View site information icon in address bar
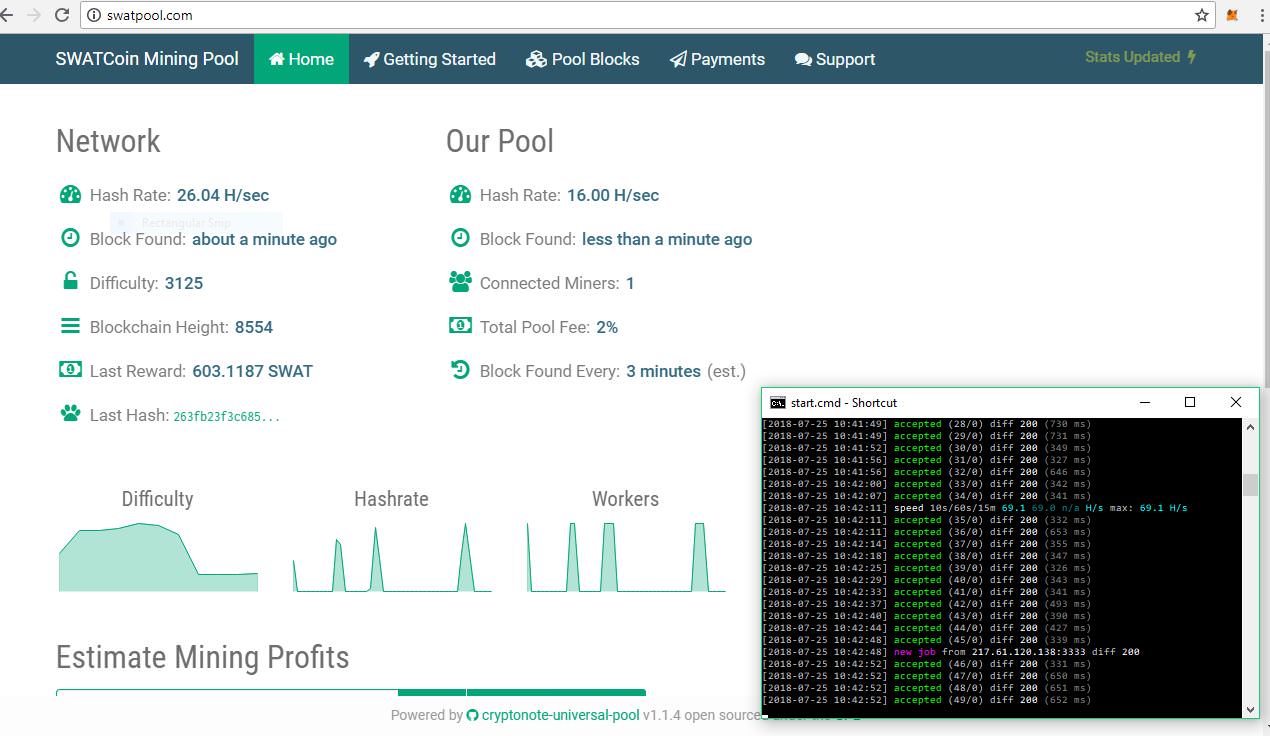Image resolution: width=1270 pixels, height=736 pixels. (x=94, y=15)
